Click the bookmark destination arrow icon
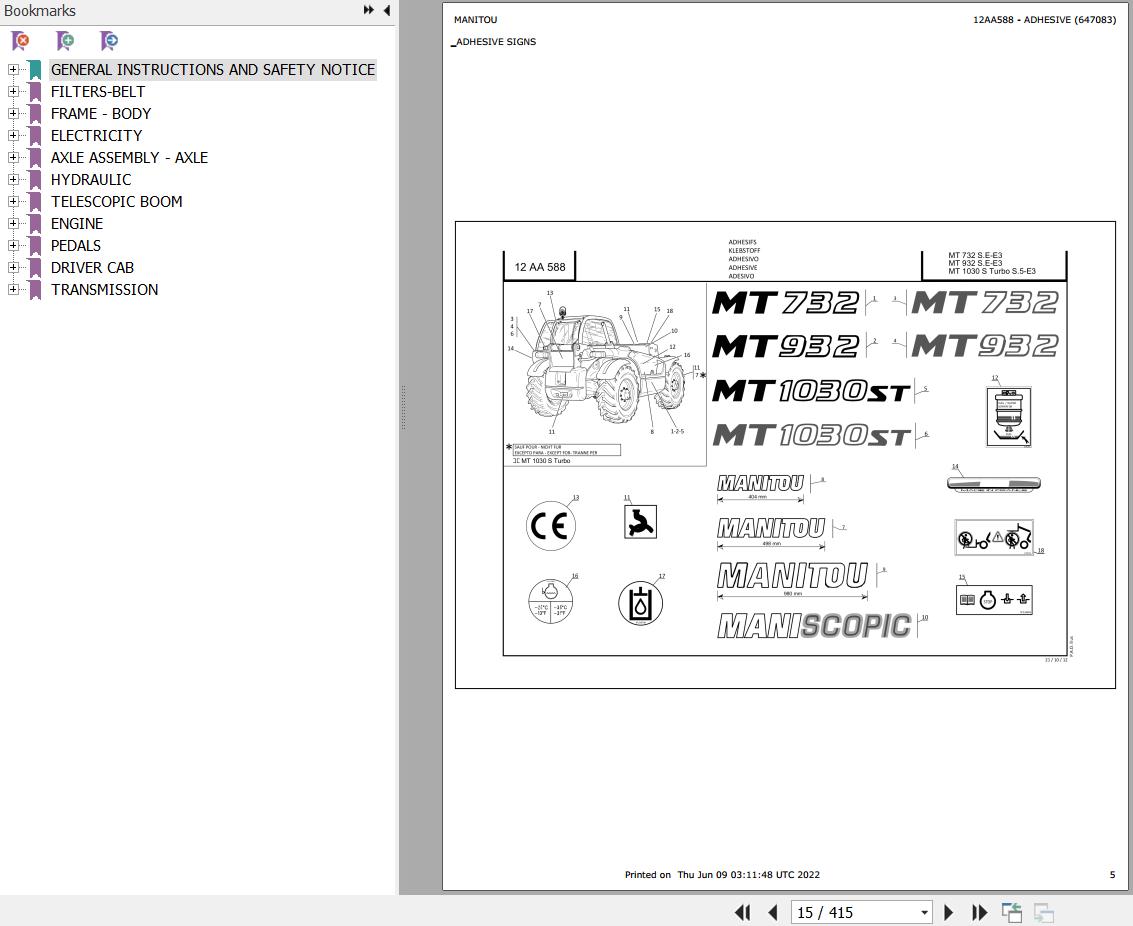The image size is (1133, 926). (109, 40)
